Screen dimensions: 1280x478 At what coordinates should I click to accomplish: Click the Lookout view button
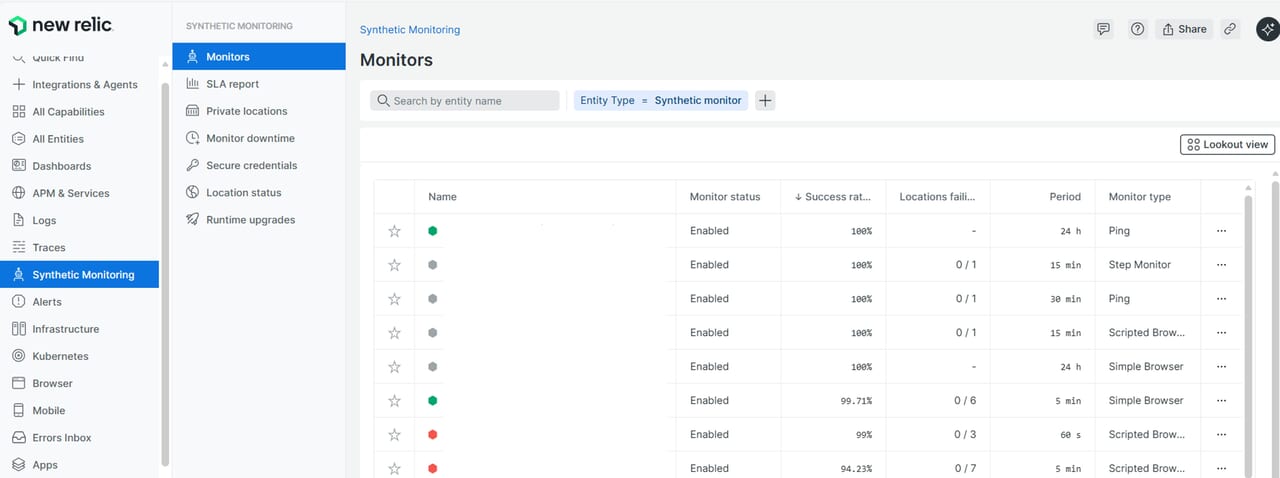pyautogui.click(x=1227, y=145)
